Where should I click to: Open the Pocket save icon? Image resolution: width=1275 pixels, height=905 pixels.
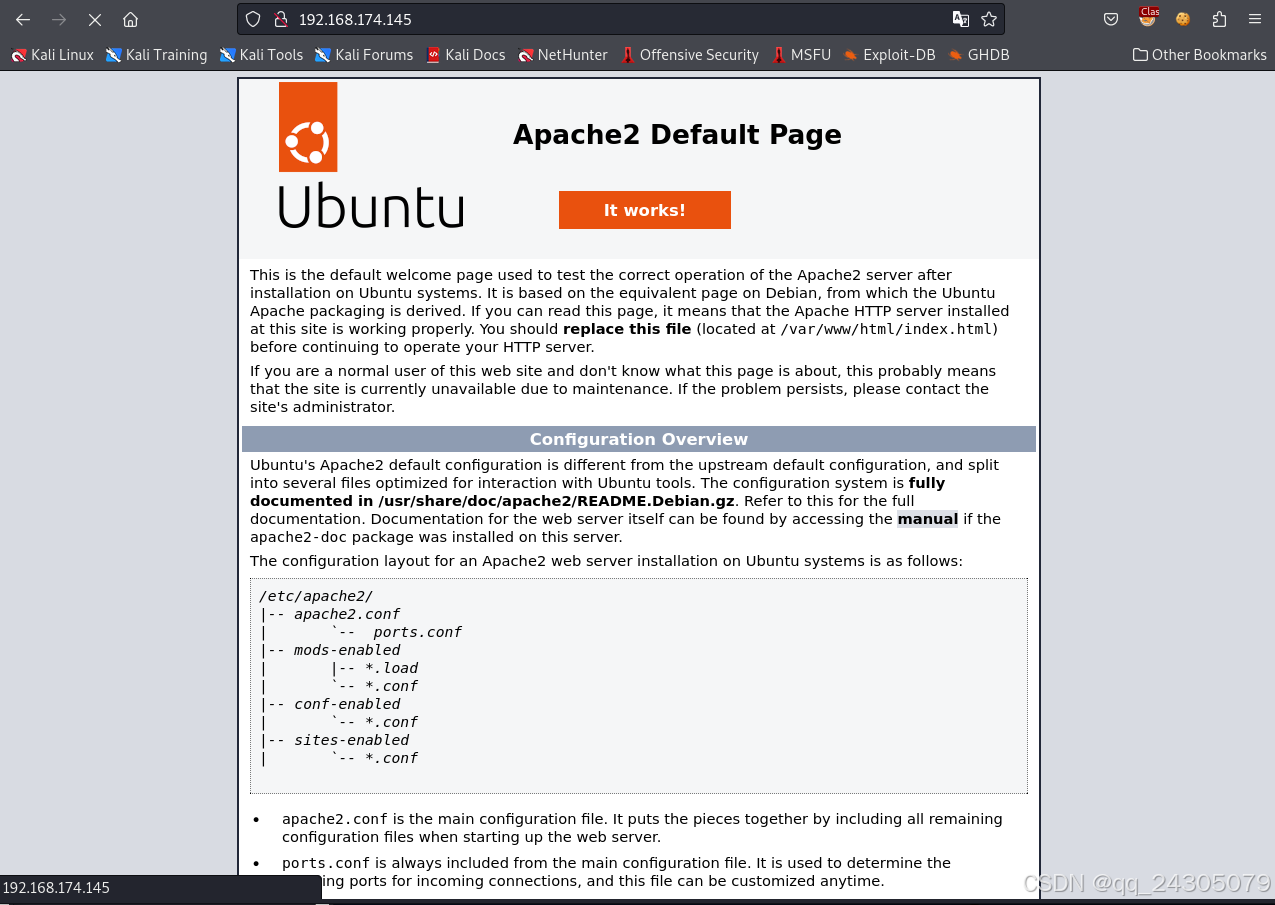click(x=1111, y=19)
